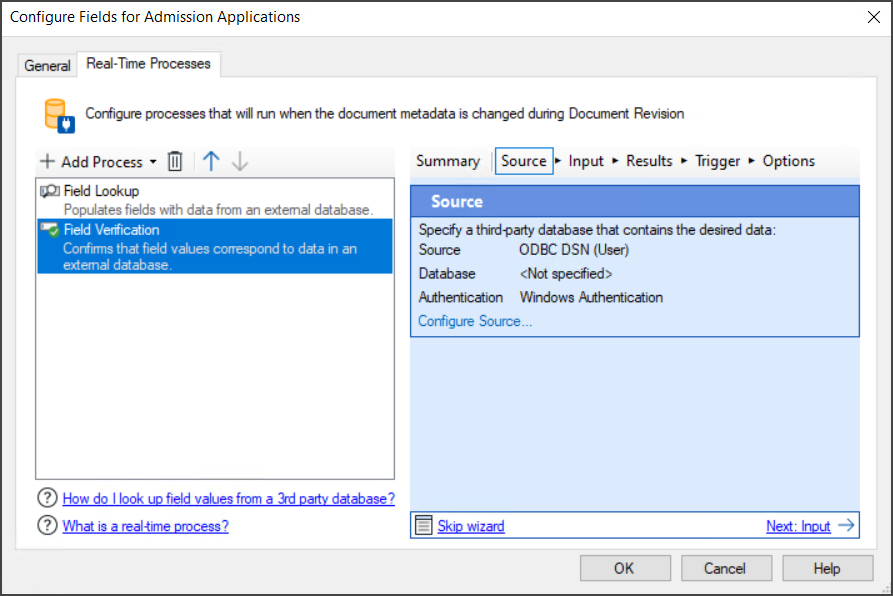Select Summary in the wizard steps

point(448,160)
